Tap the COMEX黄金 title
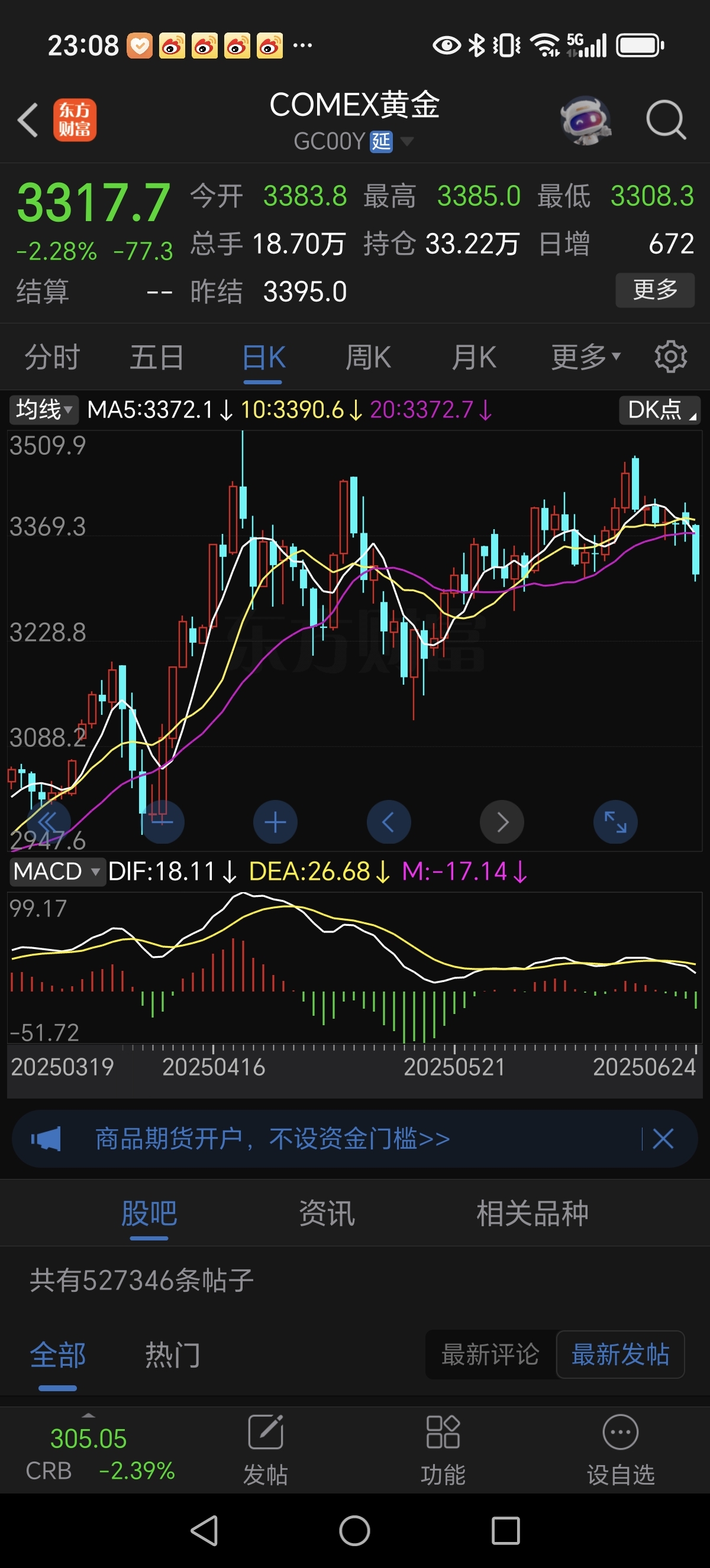Image resolution: width=710 pixels, height=1568 pixels. 354,104
